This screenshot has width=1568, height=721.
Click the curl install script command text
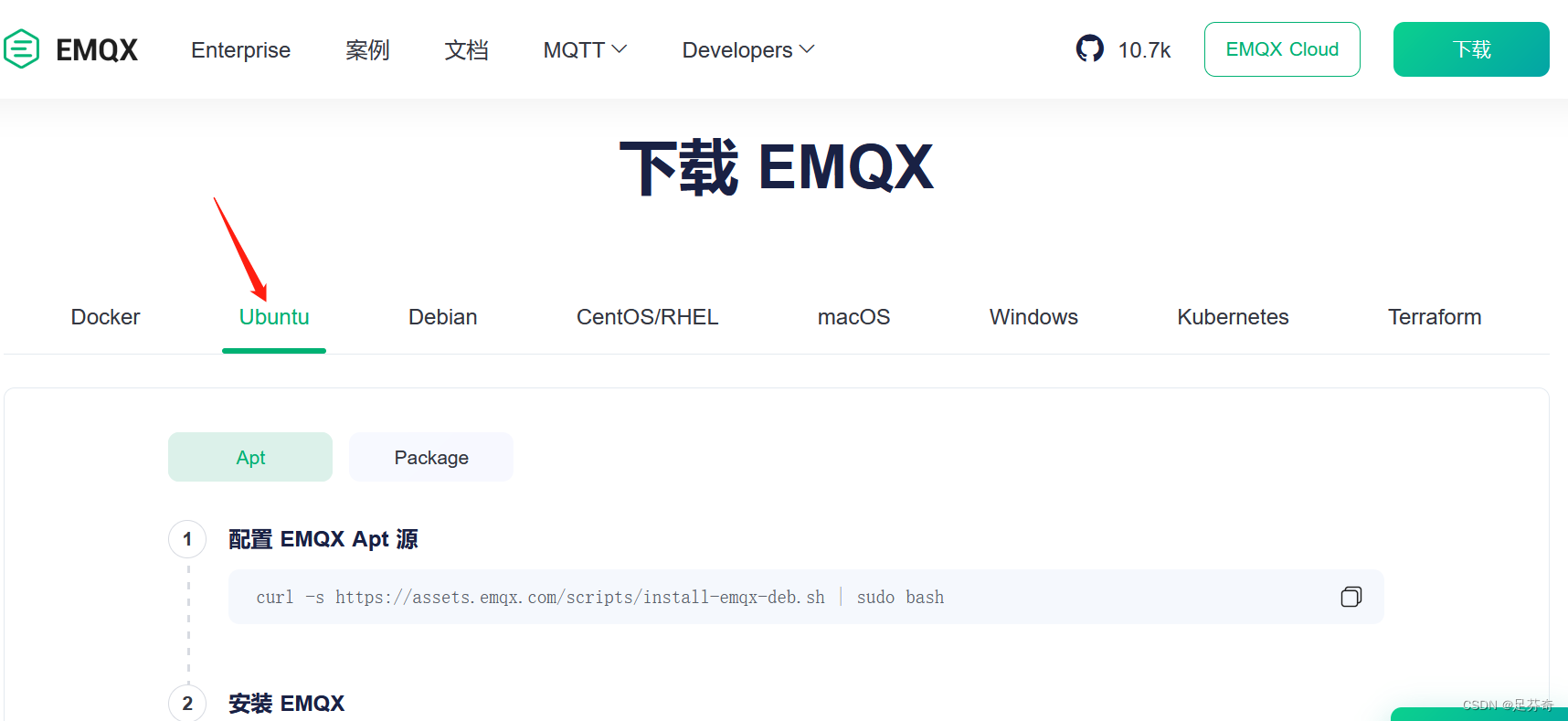[x=600, y=597]
